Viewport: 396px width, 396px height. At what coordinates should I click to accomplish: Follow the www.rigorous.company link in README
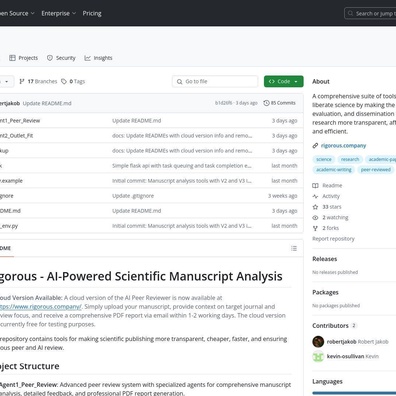click(41, 306)
